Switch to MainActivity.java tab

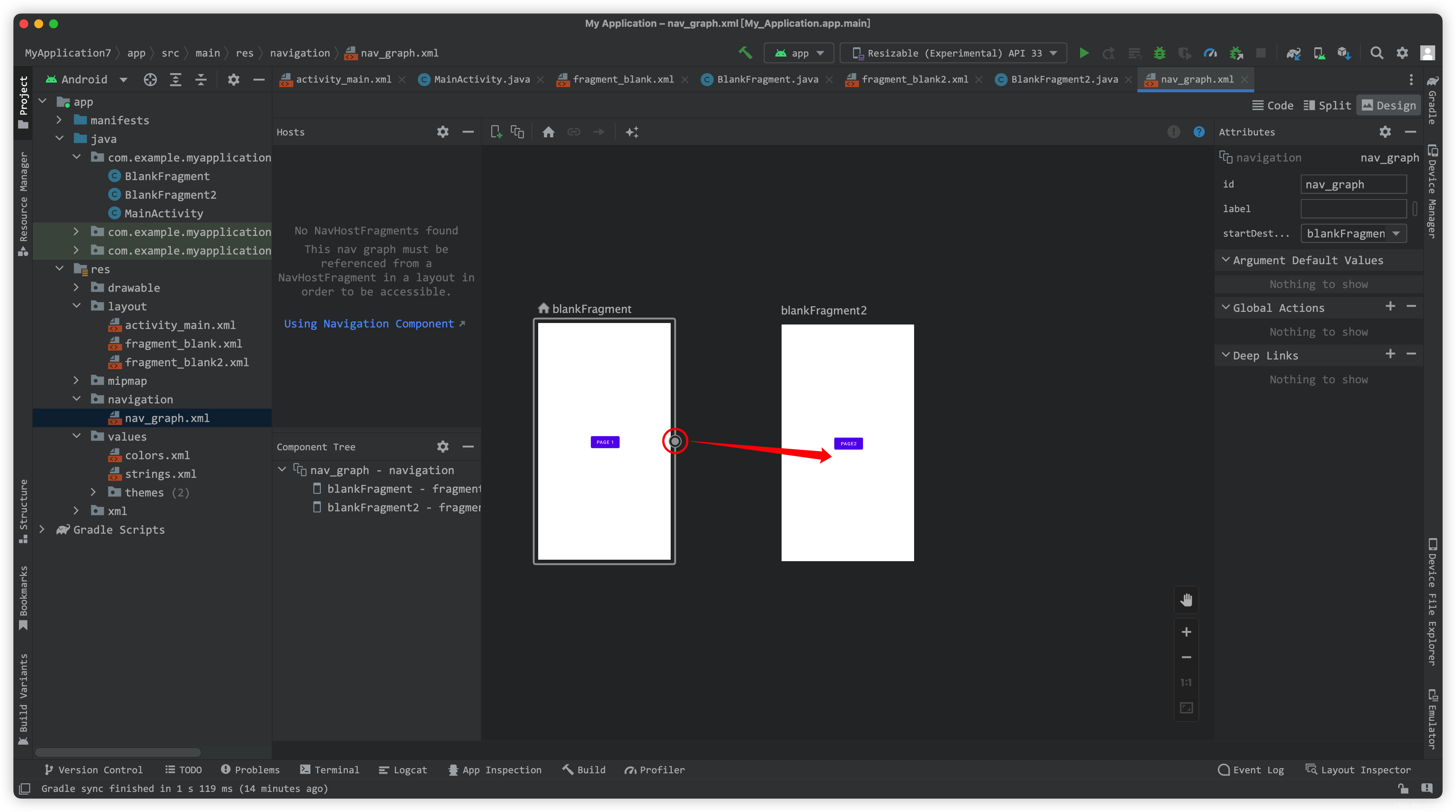481,80
